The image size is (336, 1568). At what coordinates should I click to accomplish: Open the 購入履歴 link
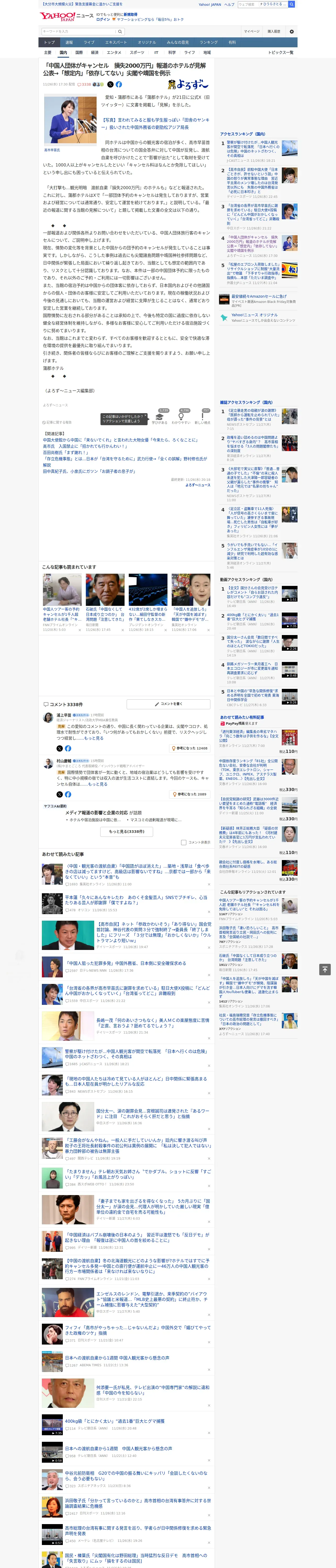(274, 32)
